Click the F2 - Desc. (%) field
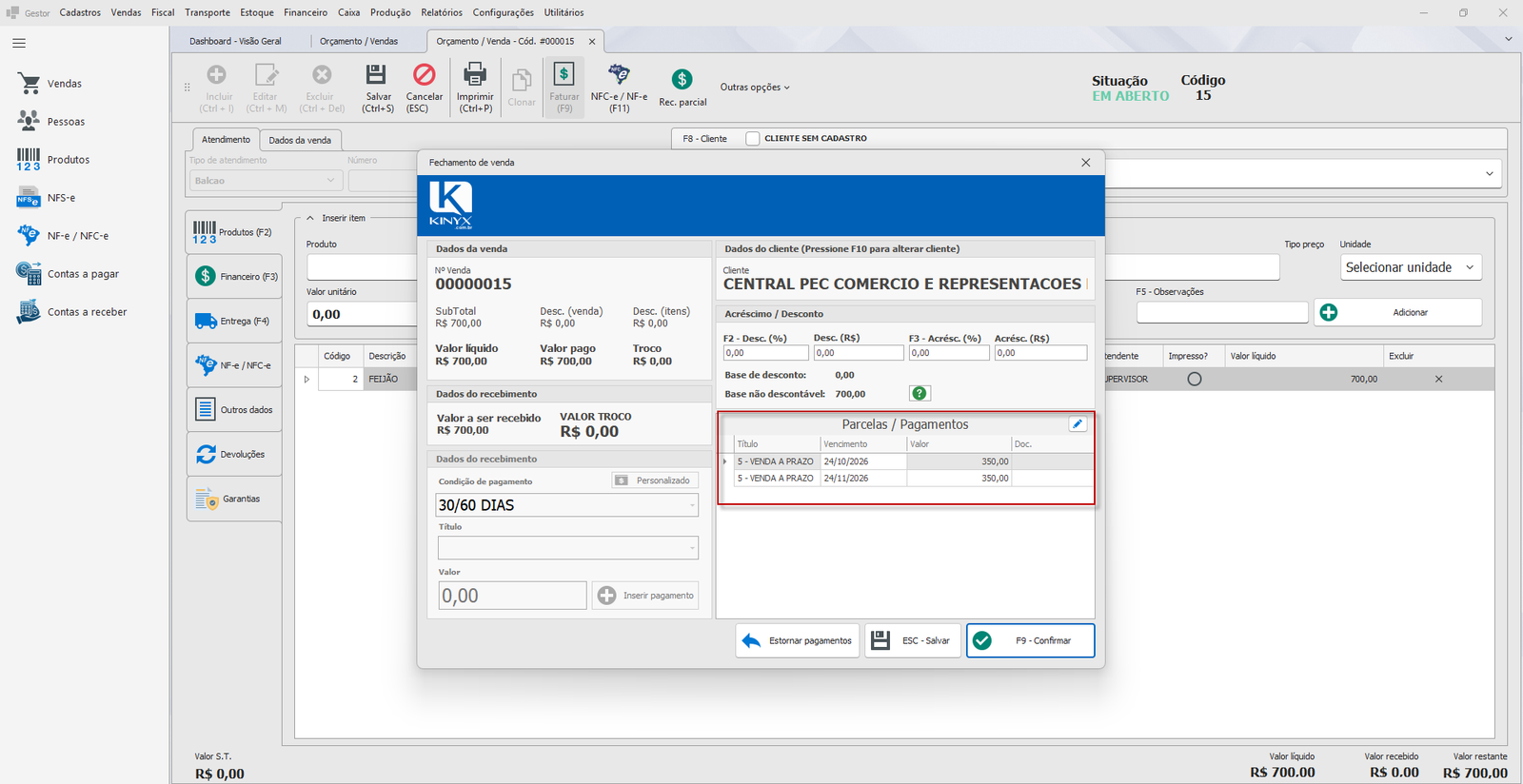The height and width of the screenshot is (784, 1523). click(x=765, y=353)
